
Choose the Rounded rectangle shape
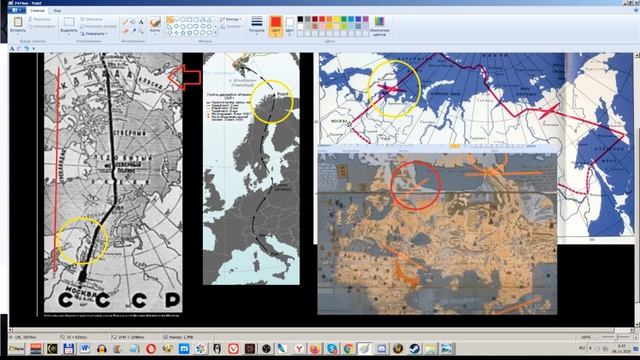coord(196,20)
